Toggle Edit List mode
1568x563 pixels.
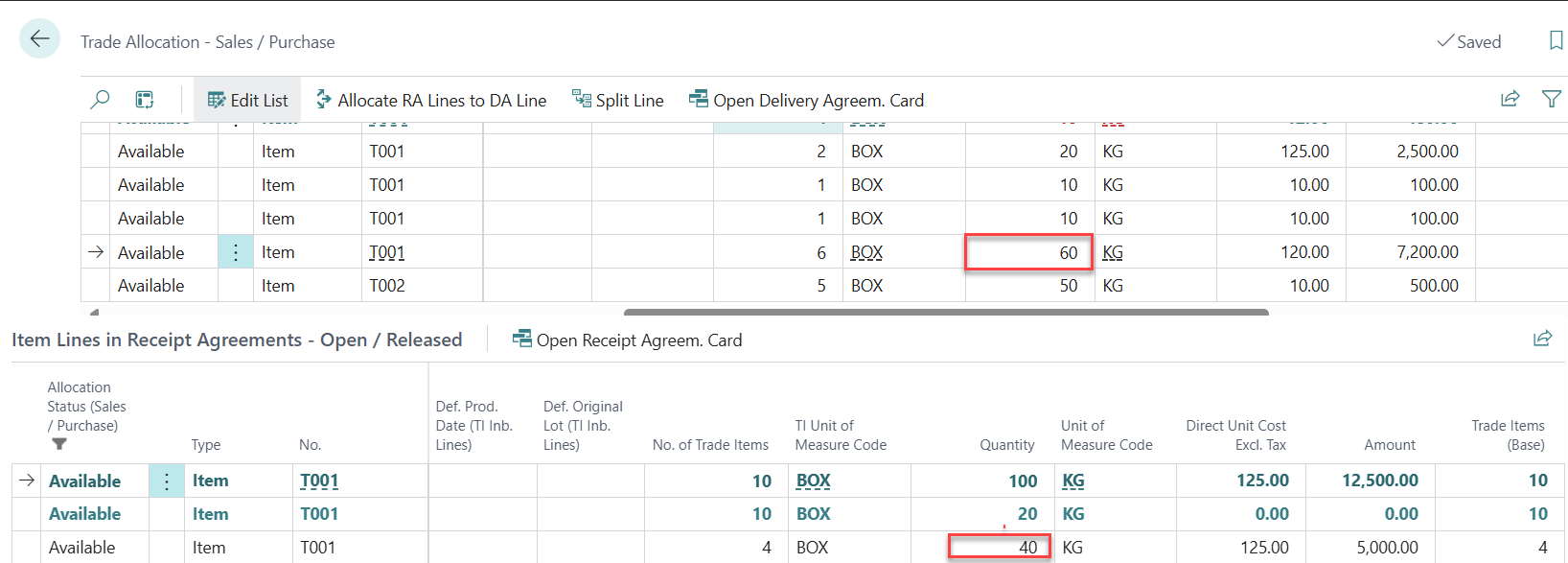(247, 100)
